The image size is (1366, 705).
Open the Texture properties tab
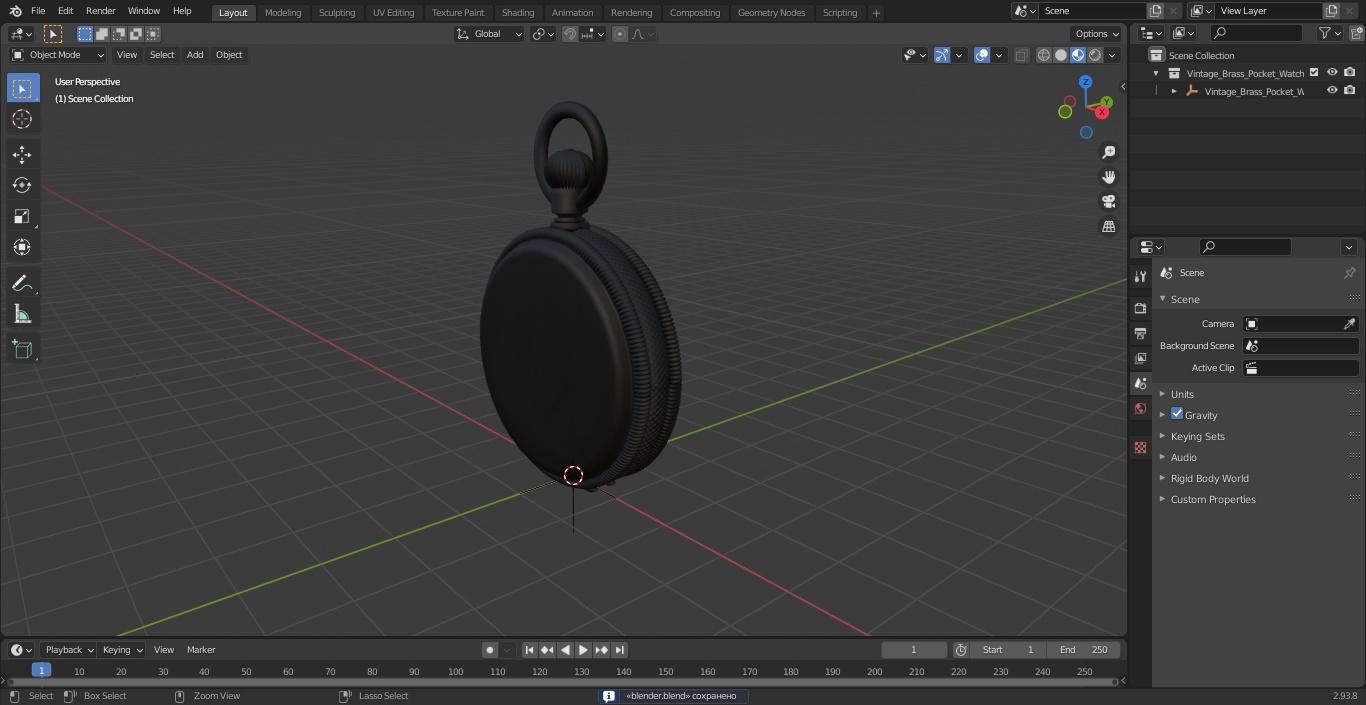[x=1140, y=447]
